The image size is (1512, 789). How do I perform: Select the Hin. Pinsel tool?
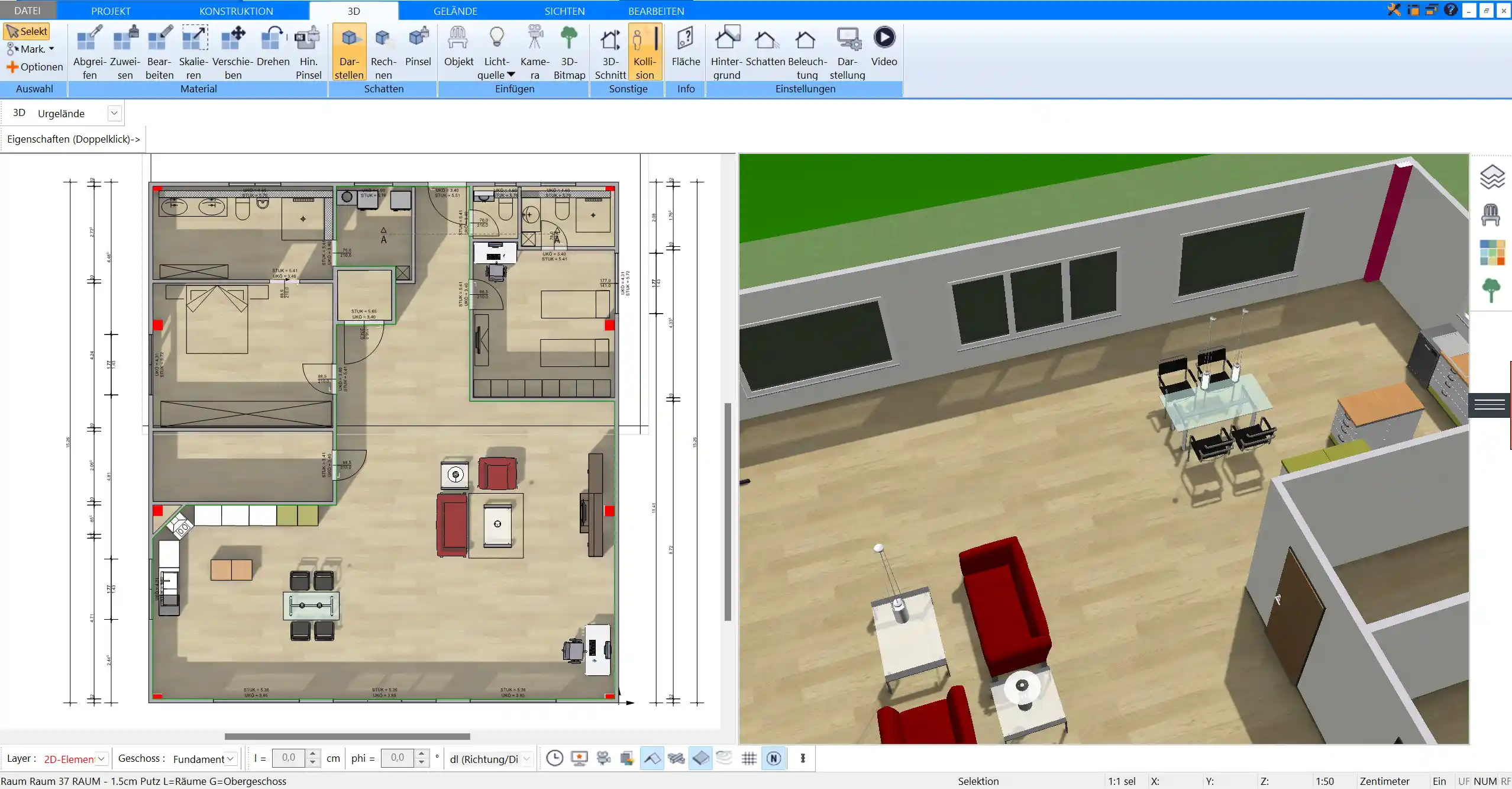click(x=308, y=52)
